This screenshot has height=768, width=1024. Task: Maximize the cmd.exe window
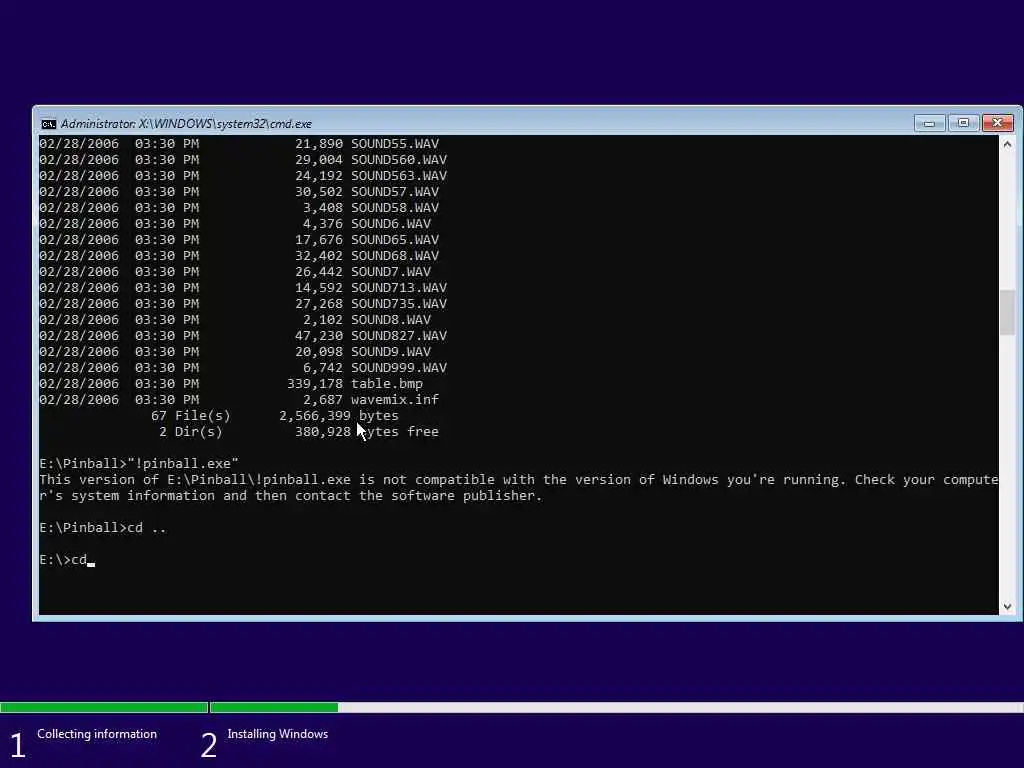tap(963, 123)
